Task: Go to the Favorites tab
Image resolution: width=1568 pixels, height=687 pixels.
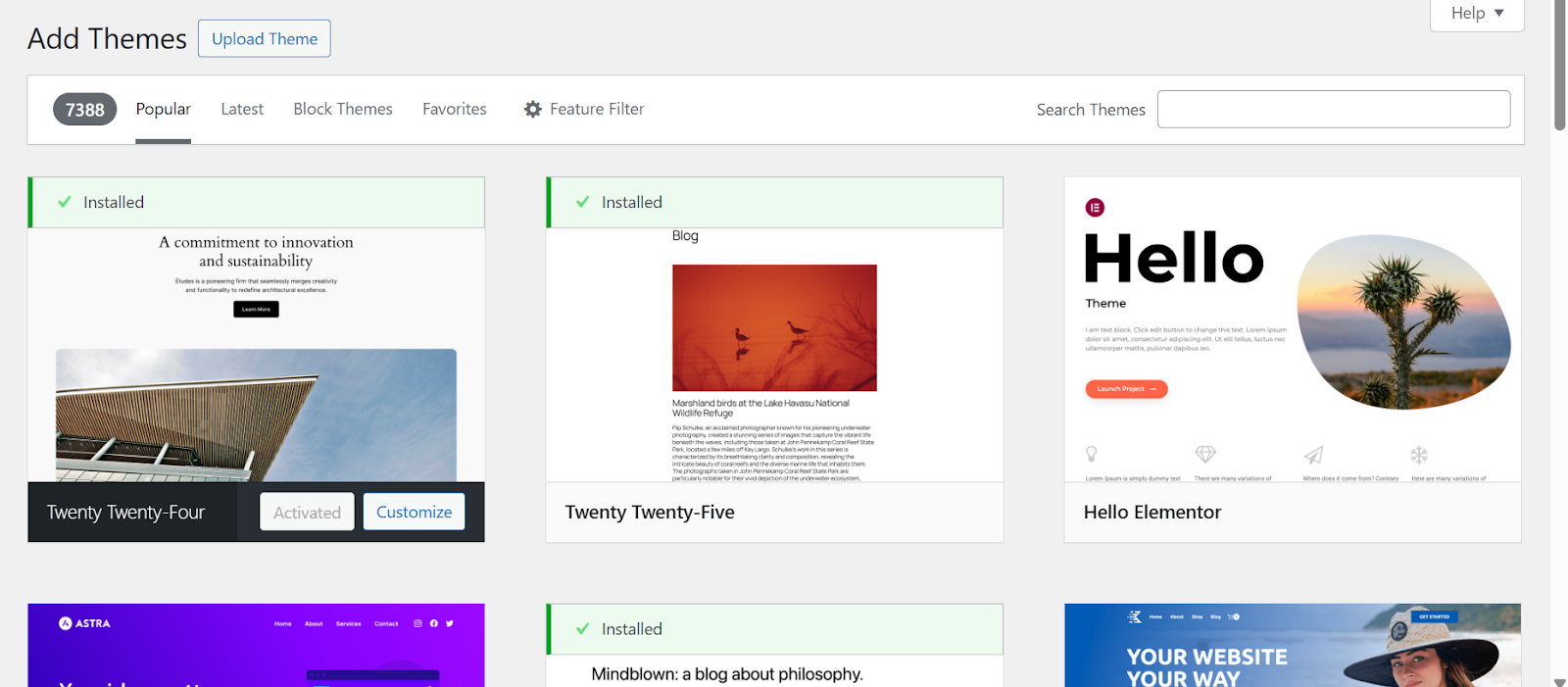Action: click(455, 109)
